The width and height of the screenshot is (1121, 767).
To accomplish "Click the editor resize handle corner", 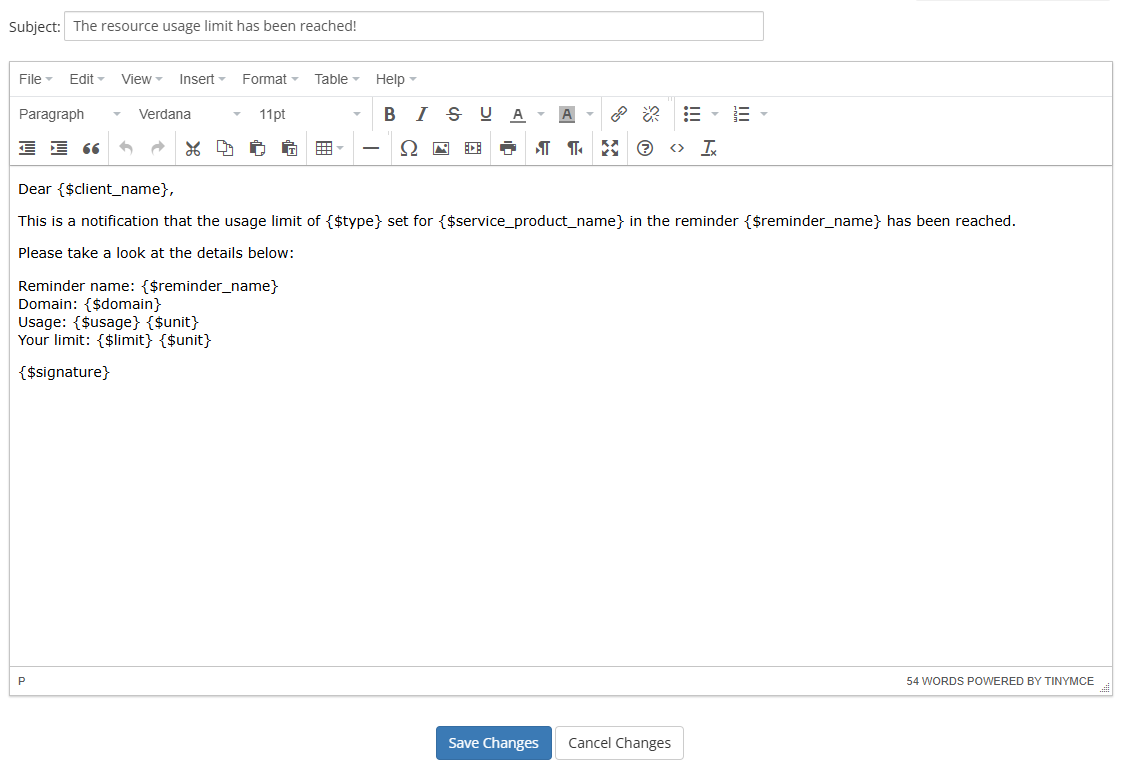I will [x=1105, y=687].
